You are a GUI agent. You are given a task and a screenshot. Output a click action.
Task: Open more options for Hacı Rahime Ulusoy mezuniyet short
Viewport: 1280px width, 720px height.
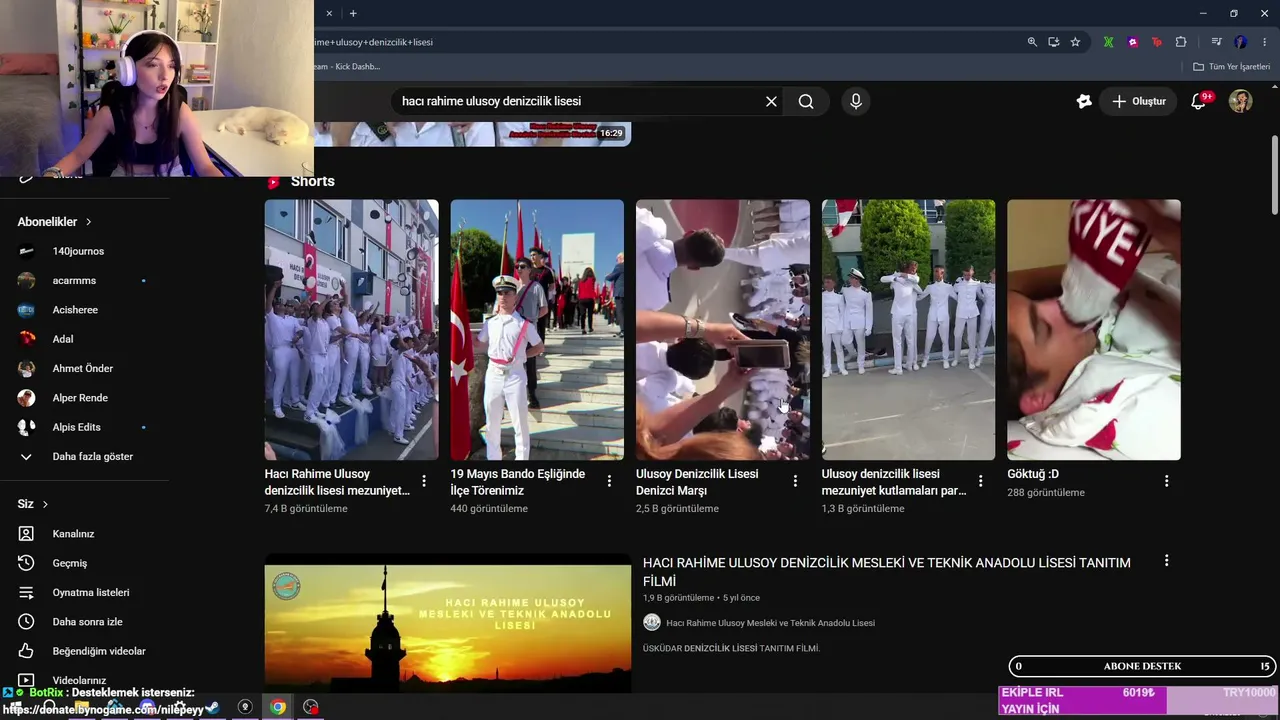point(423,481)
